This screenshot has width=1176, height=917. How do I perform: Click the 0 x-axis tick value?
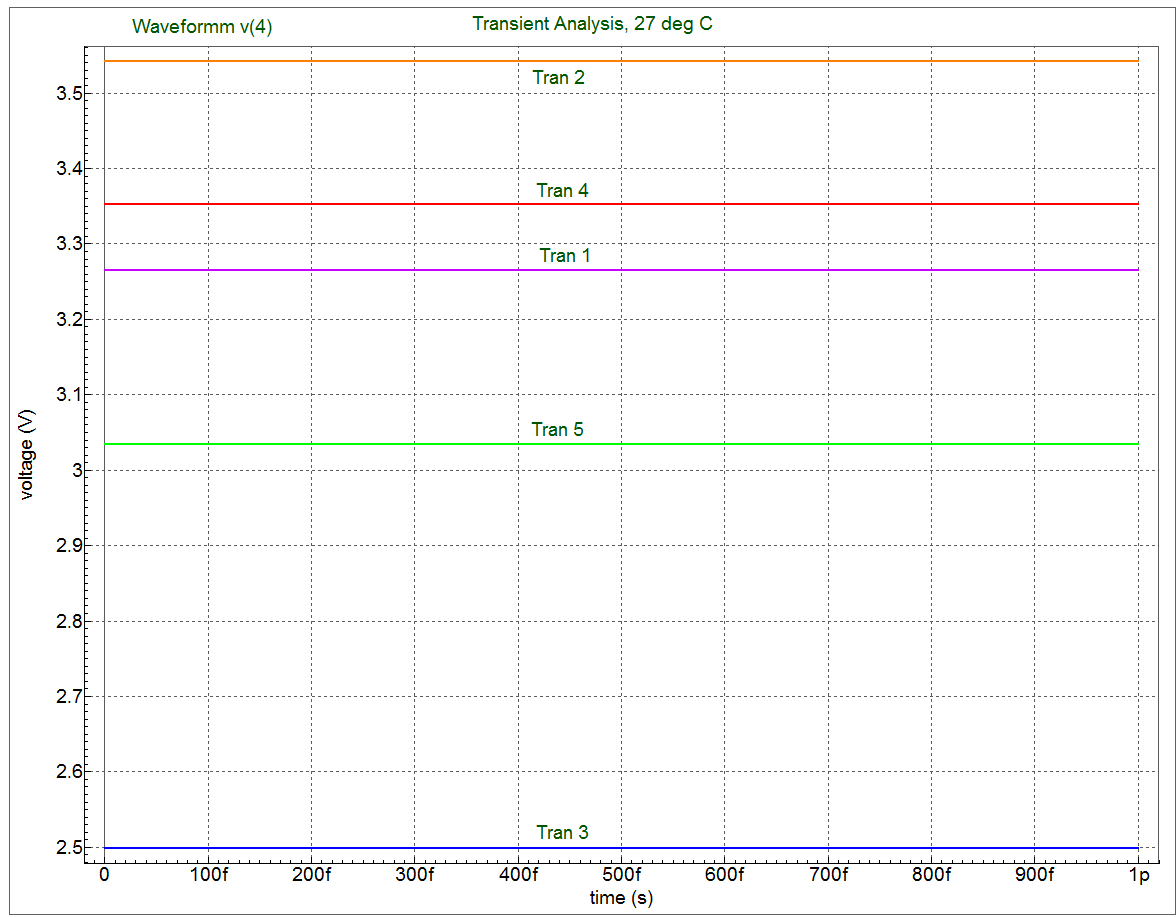coord(104,875)
